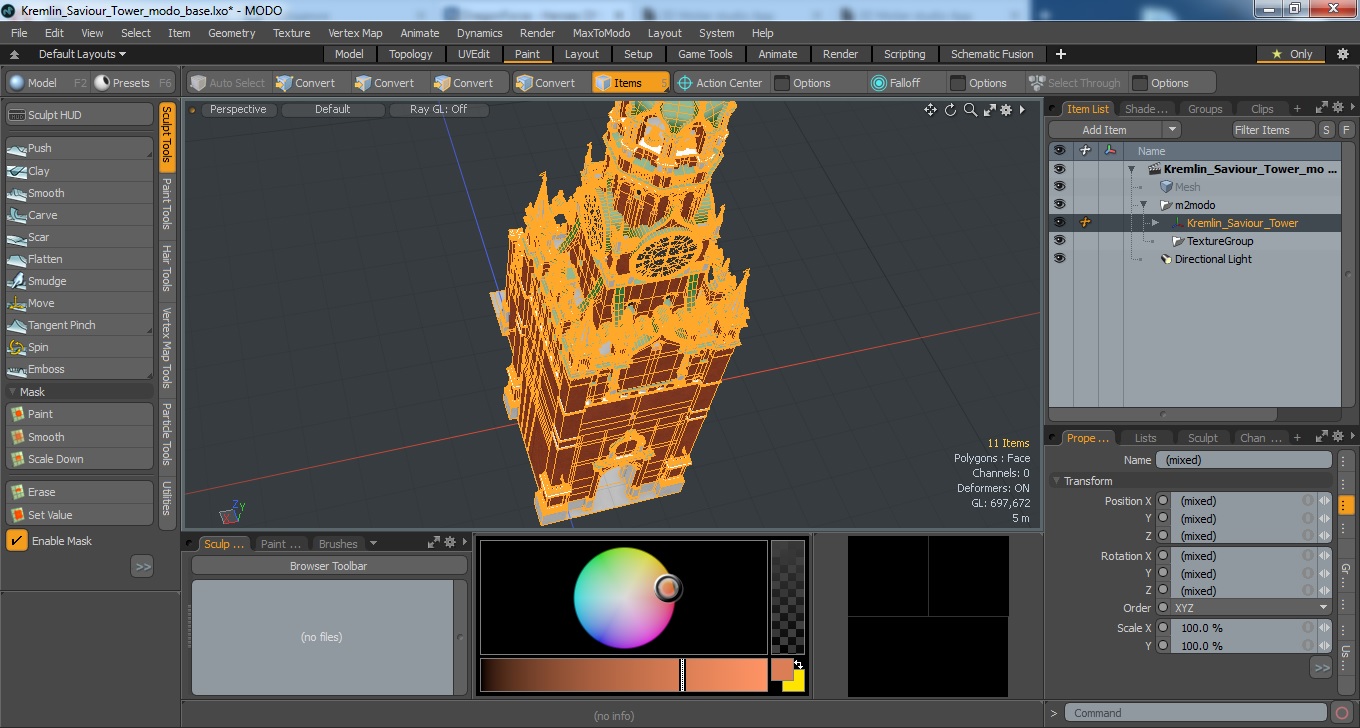The width and height of the screenshot is (1360, 728).
Task: Click the viewport pan move icon
Action: [x=930, y=110]
